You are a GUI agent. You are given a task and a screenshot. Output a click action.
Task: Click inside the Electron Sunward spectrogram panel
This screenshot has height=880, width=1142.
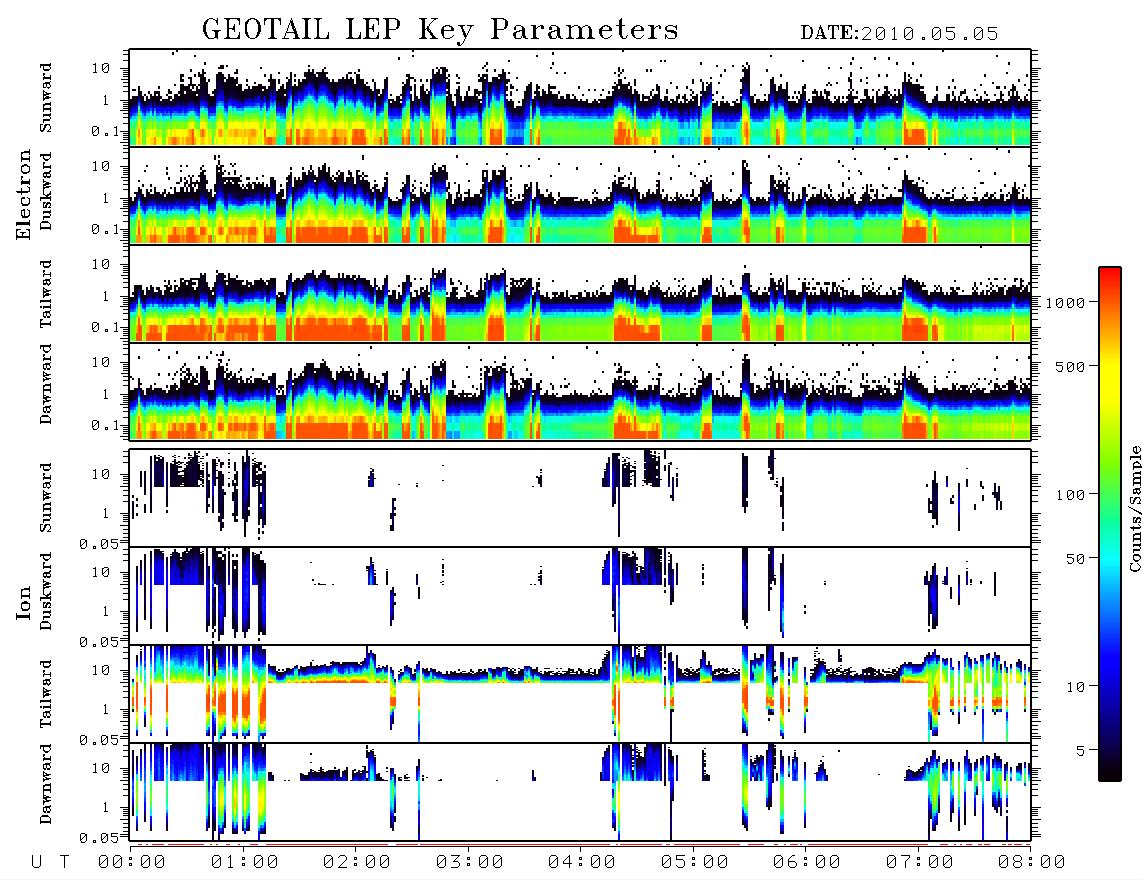[580, 98]
